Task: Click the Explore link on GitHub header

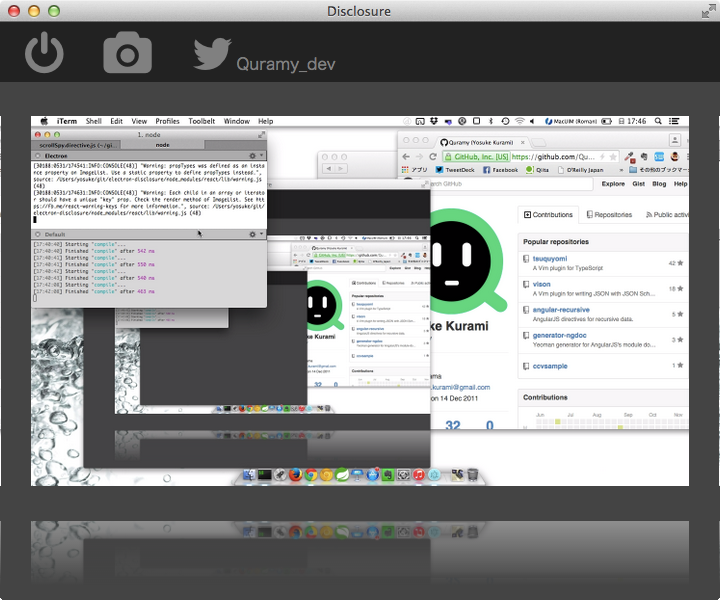Action: (613, 184)
